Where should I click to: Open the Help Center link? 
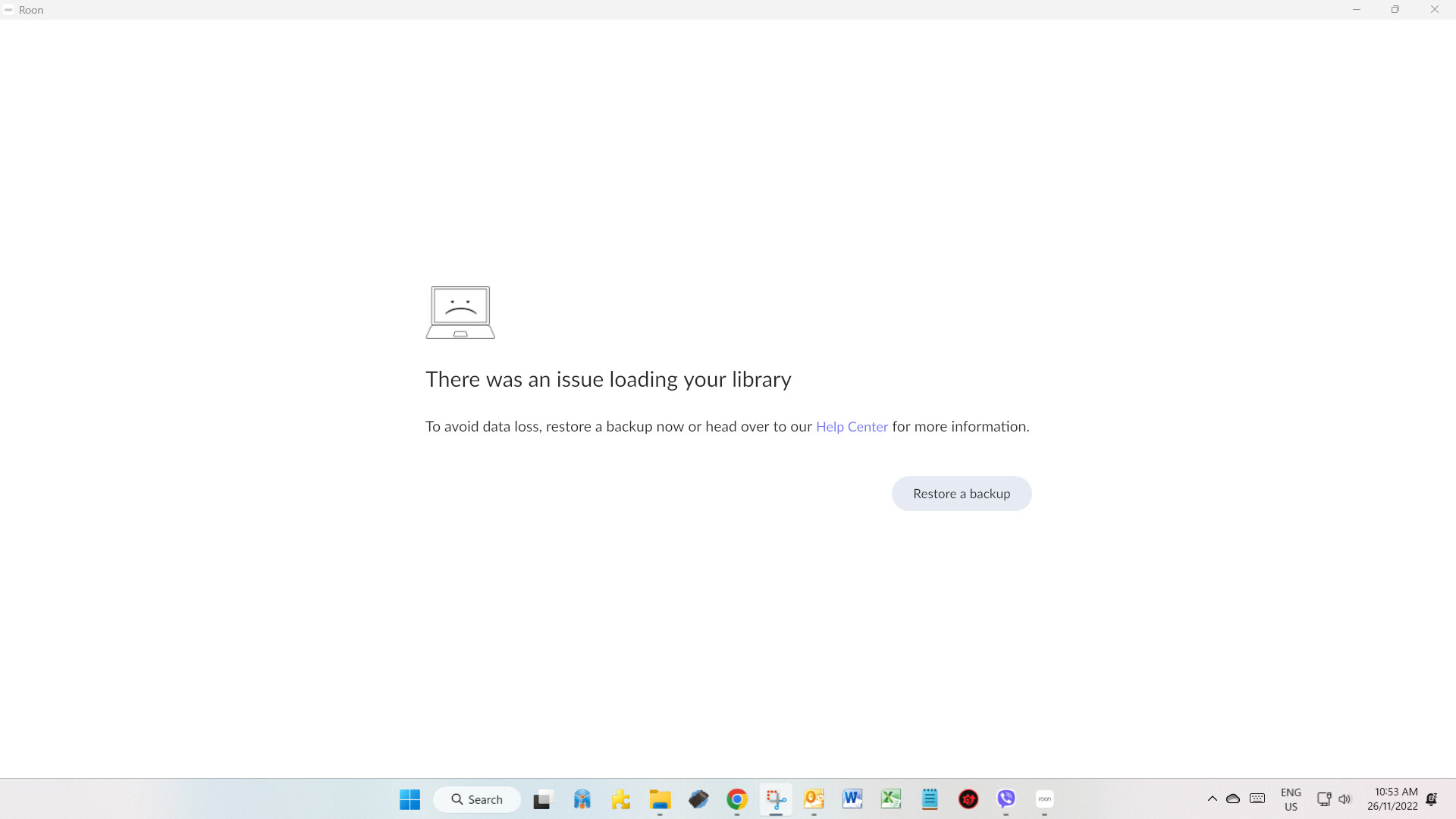(852, 427)
